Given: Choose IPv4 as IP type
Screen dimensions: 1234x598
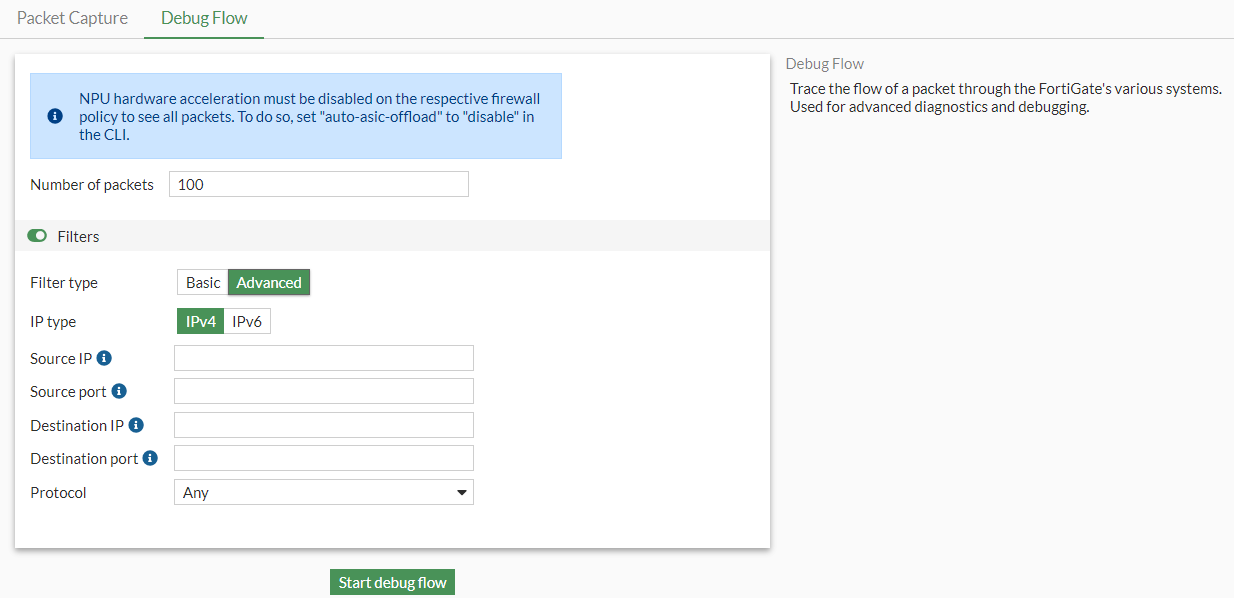Looking at the screenshot, I should (201, 321).
